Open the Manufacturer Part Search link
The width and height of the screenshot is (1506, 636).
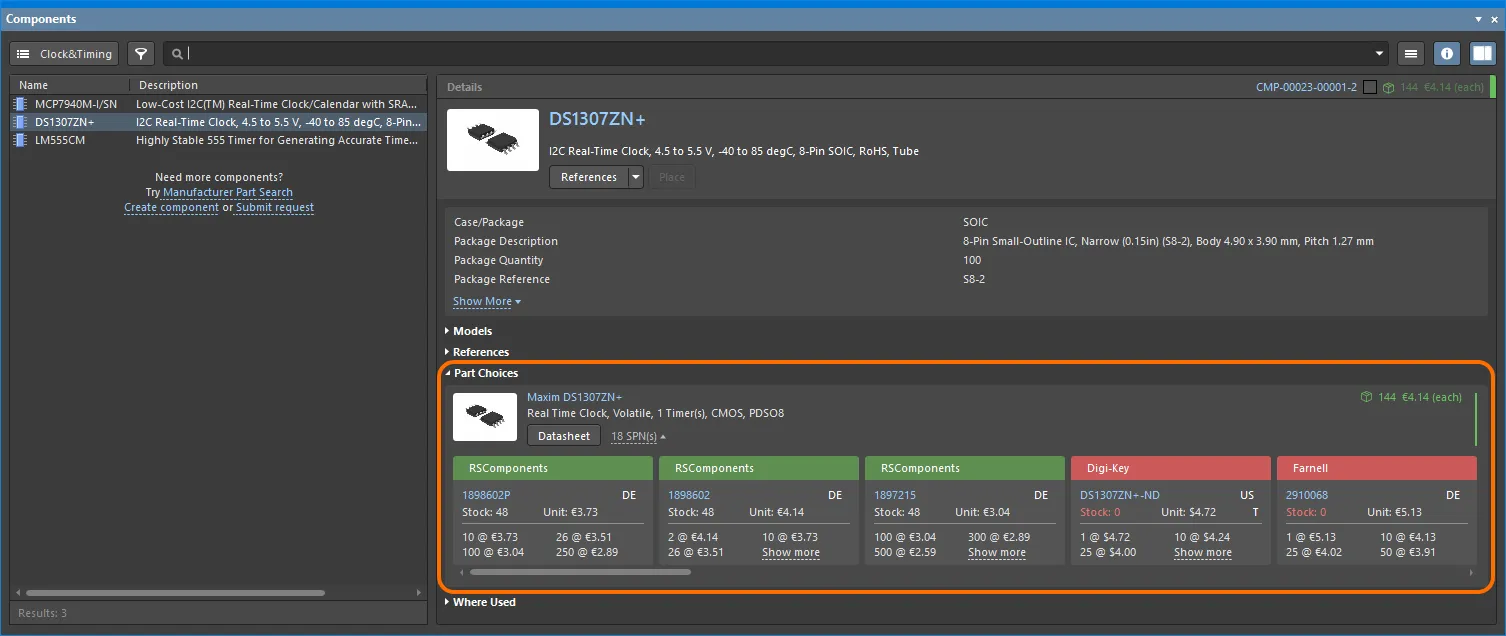click(x=228, y=192)
